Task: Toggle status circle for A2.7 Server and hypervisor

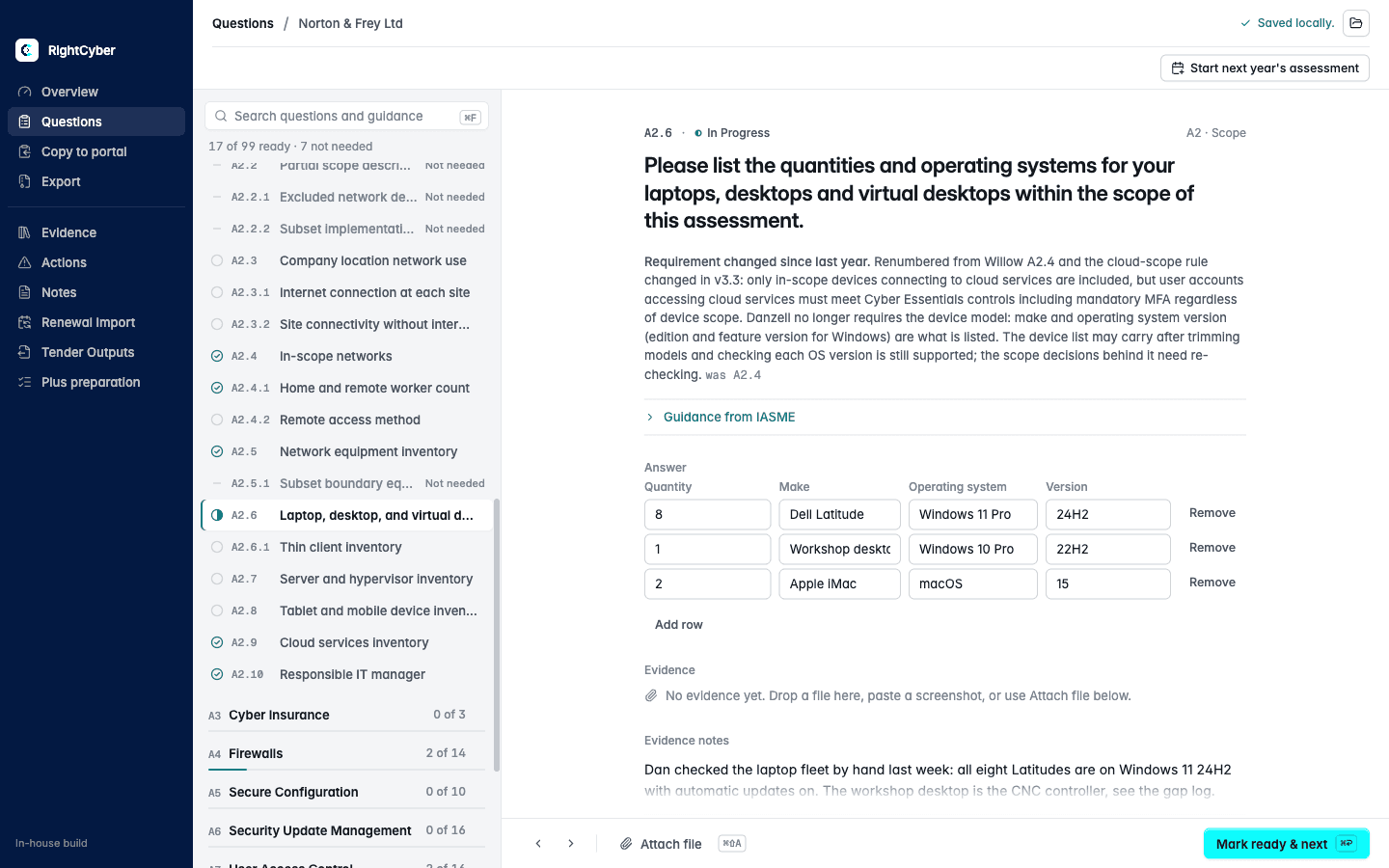Action: (x=217, y=579)
